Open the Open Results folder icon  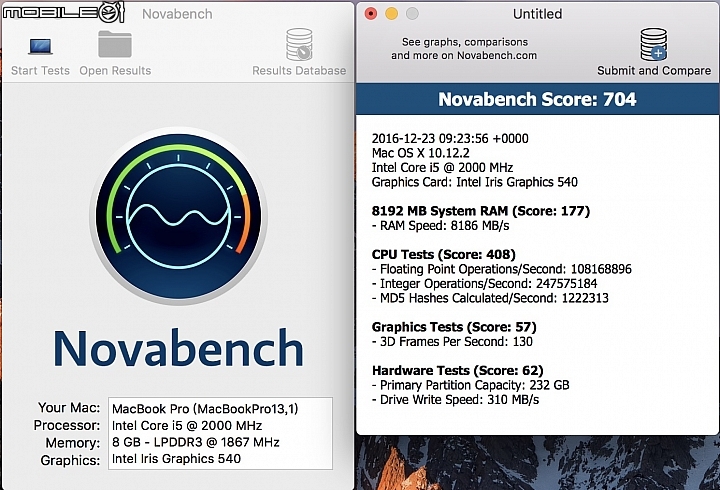pos(115,45)
